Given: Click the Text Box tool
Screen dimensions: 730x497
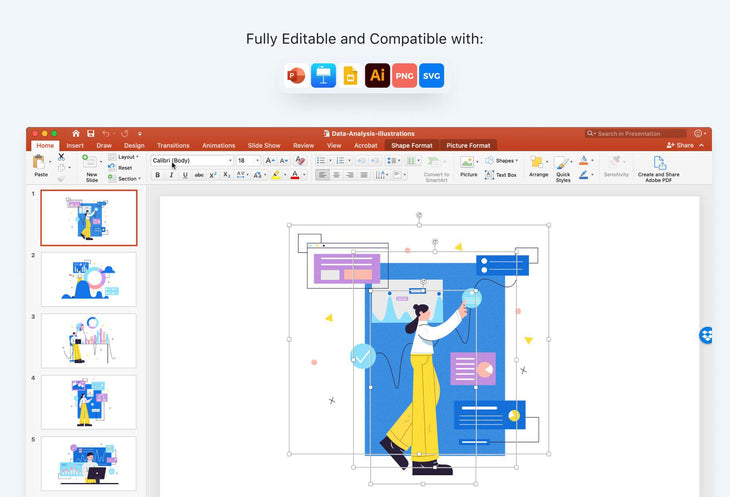Looking at the screenshot, I should pyautogui.click(x=501, y=175).
